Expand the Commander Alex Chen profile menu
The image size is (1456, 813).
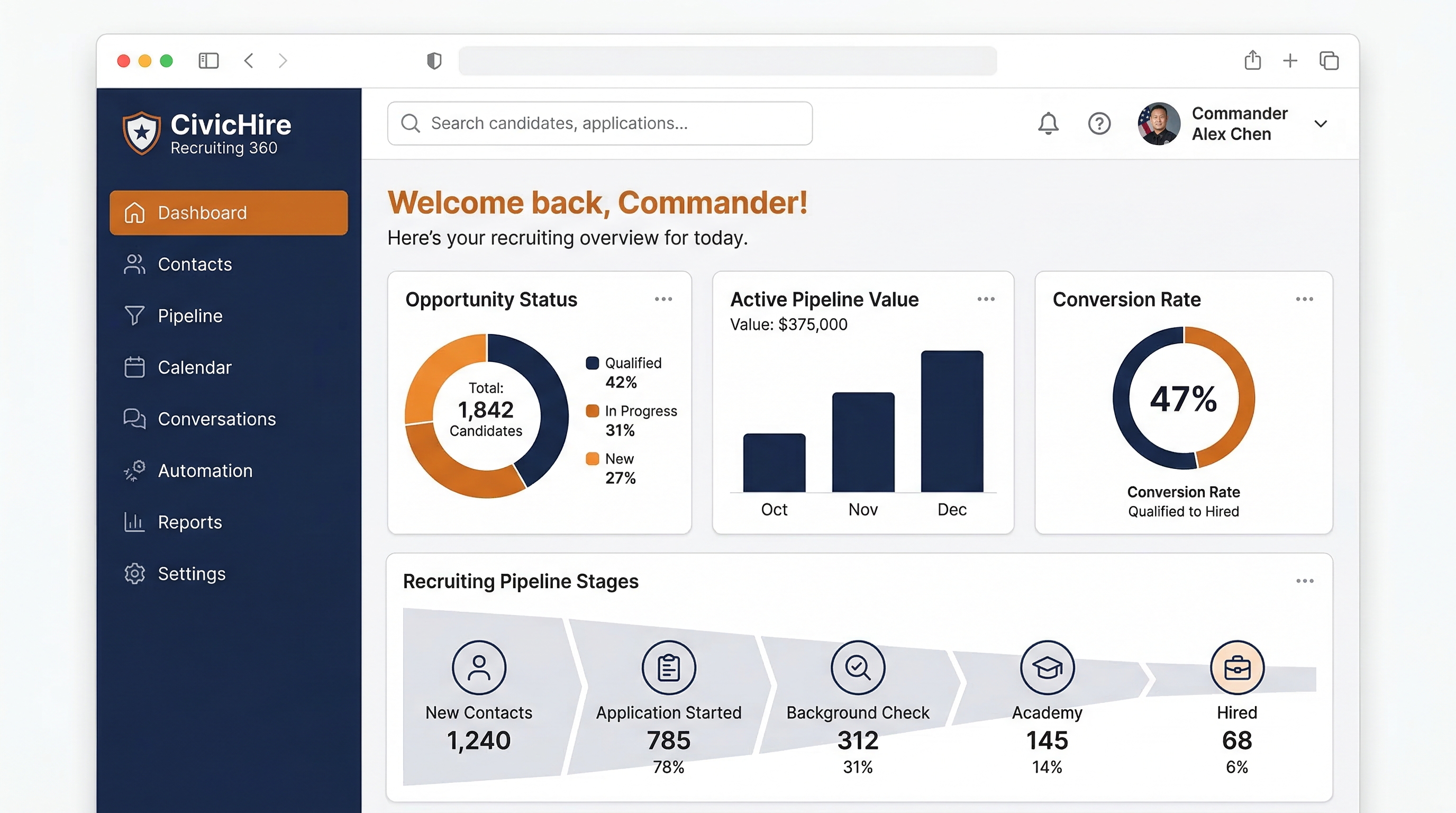tap(1321, 123)
